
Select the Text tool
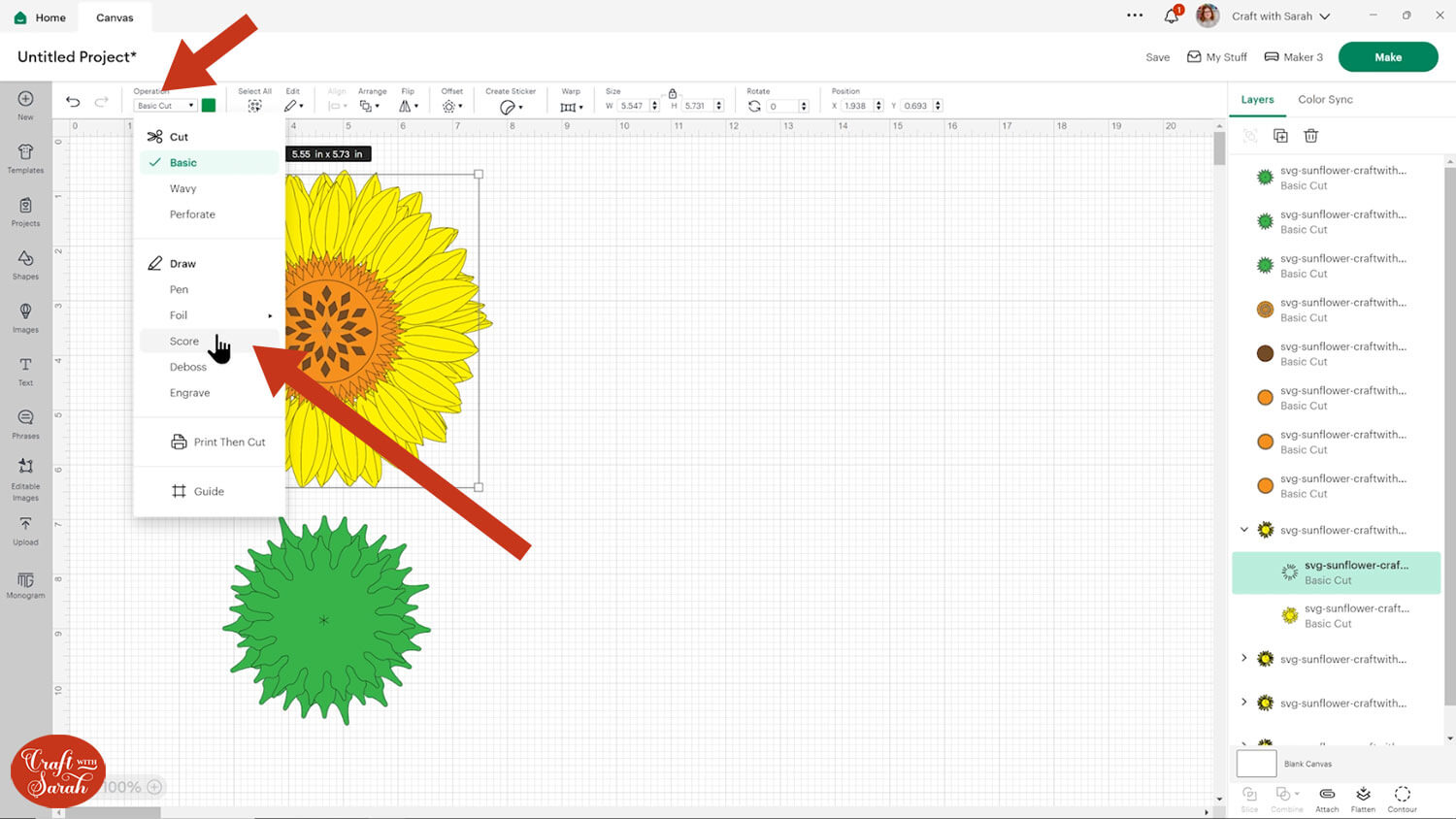(25, 371)
